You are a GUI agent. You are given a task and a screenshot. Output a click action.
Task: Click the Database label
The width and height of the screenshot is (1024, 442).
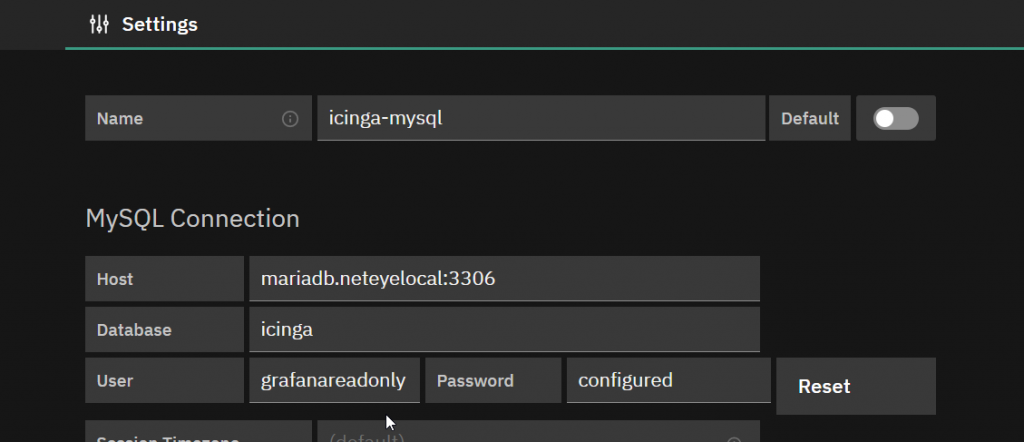click(134, 330)
